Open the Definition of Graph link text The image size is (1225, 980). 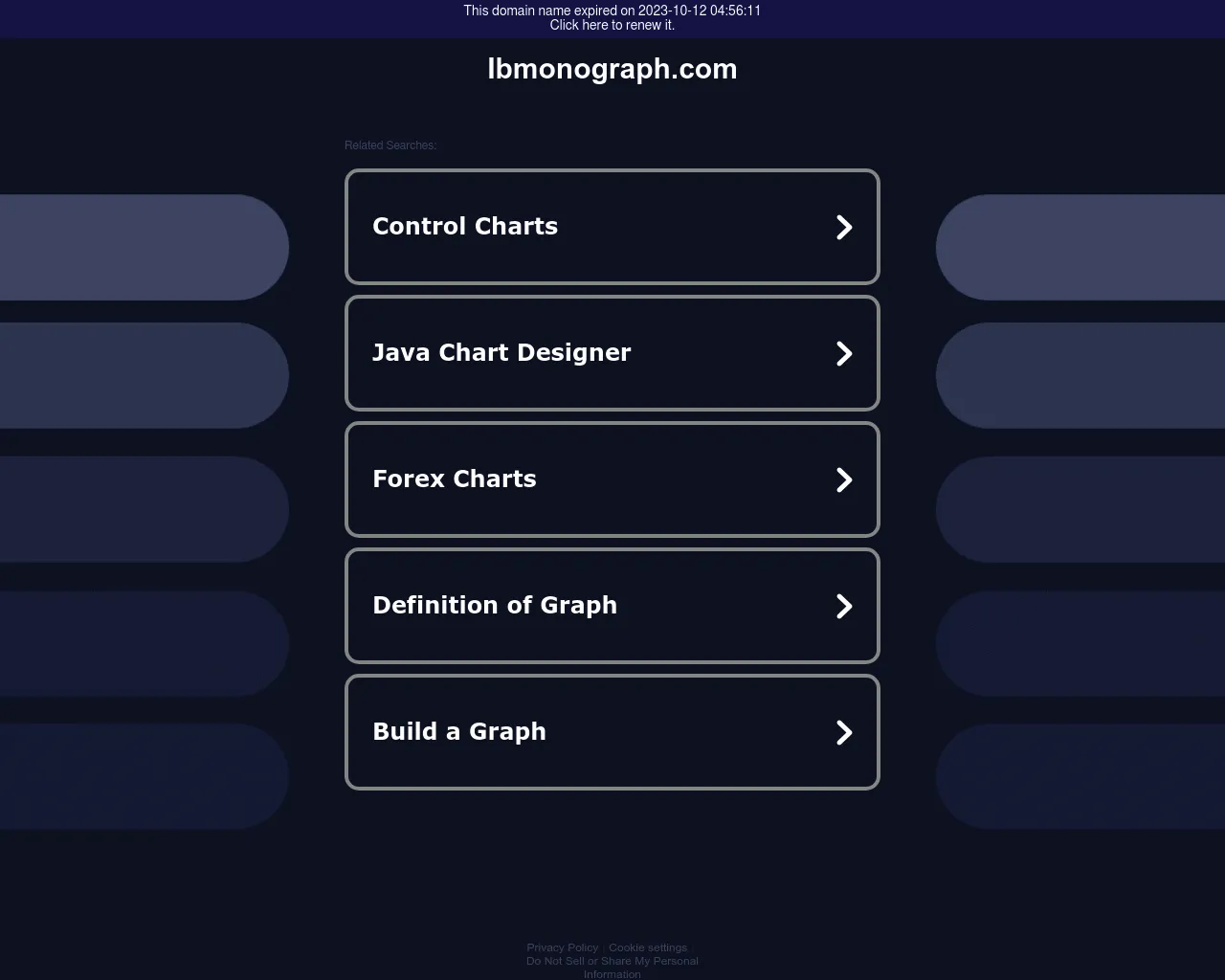coord(495,606)
